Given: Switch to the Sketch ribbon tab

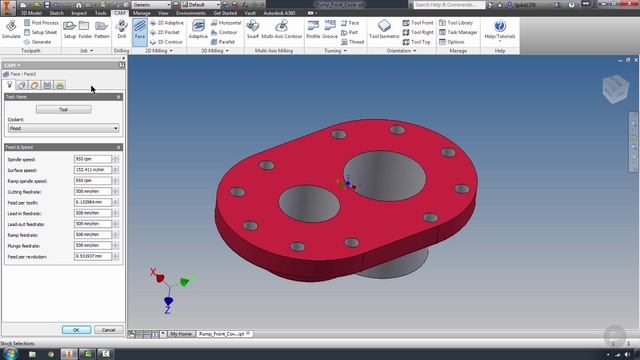Looking at the screenshot, I should click(56, 13).
